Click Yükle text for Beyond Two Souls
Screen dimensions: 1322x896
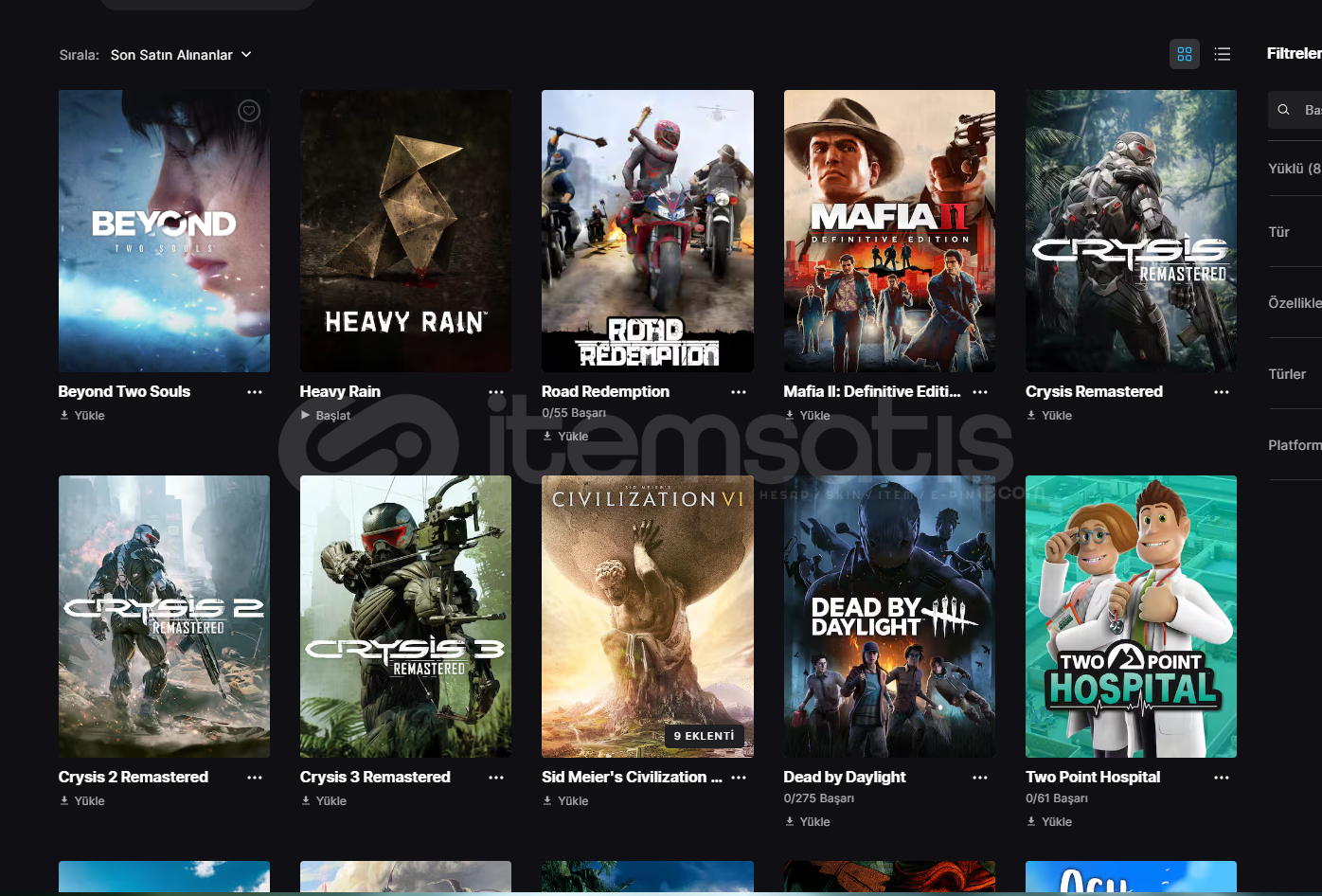click(90, 415)
